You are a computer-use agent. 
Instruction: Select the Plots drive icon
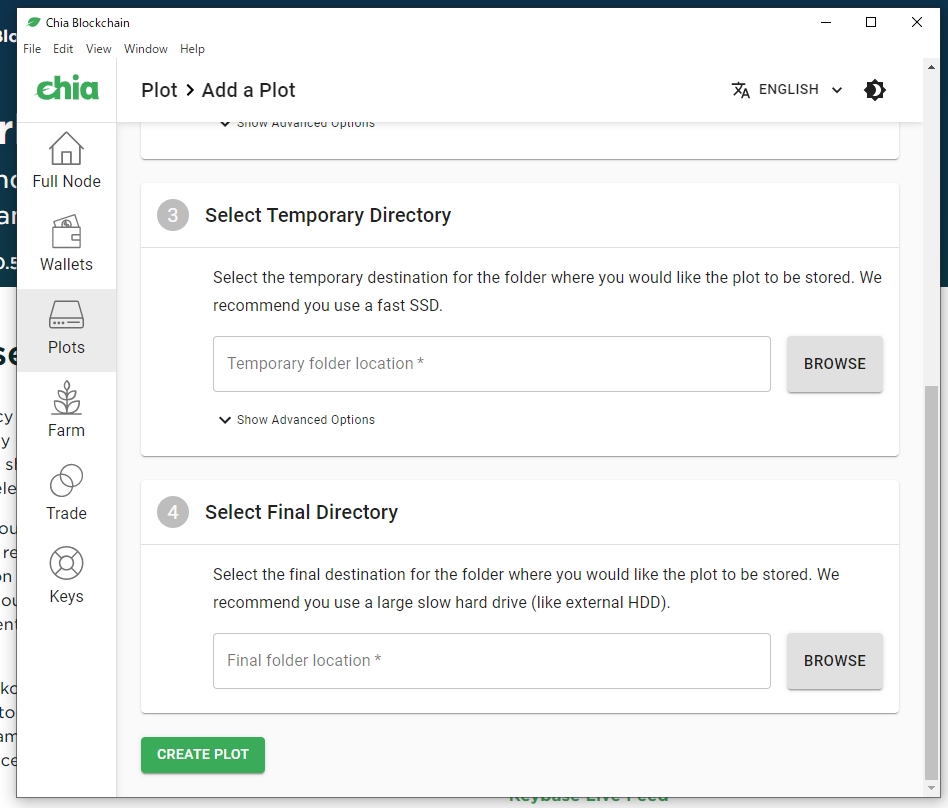pos(66,315)
